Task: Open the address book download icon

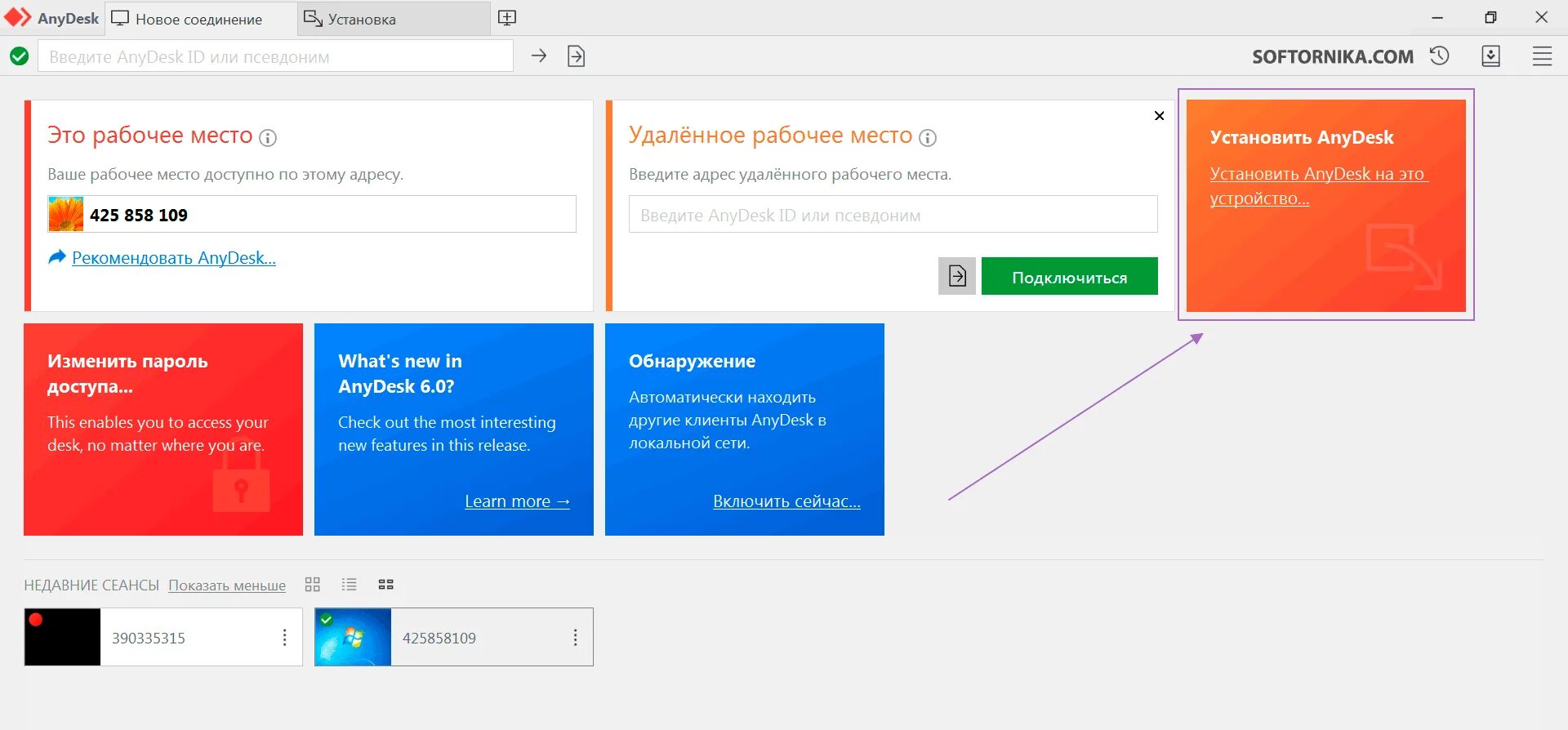Action: pos(1491,56)
